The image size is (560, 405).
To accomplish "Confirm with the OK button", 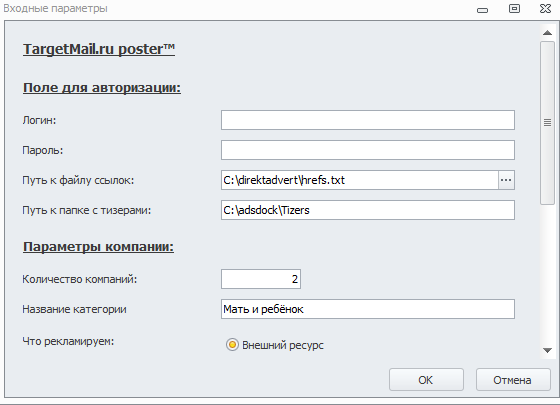I will [426, 380].
